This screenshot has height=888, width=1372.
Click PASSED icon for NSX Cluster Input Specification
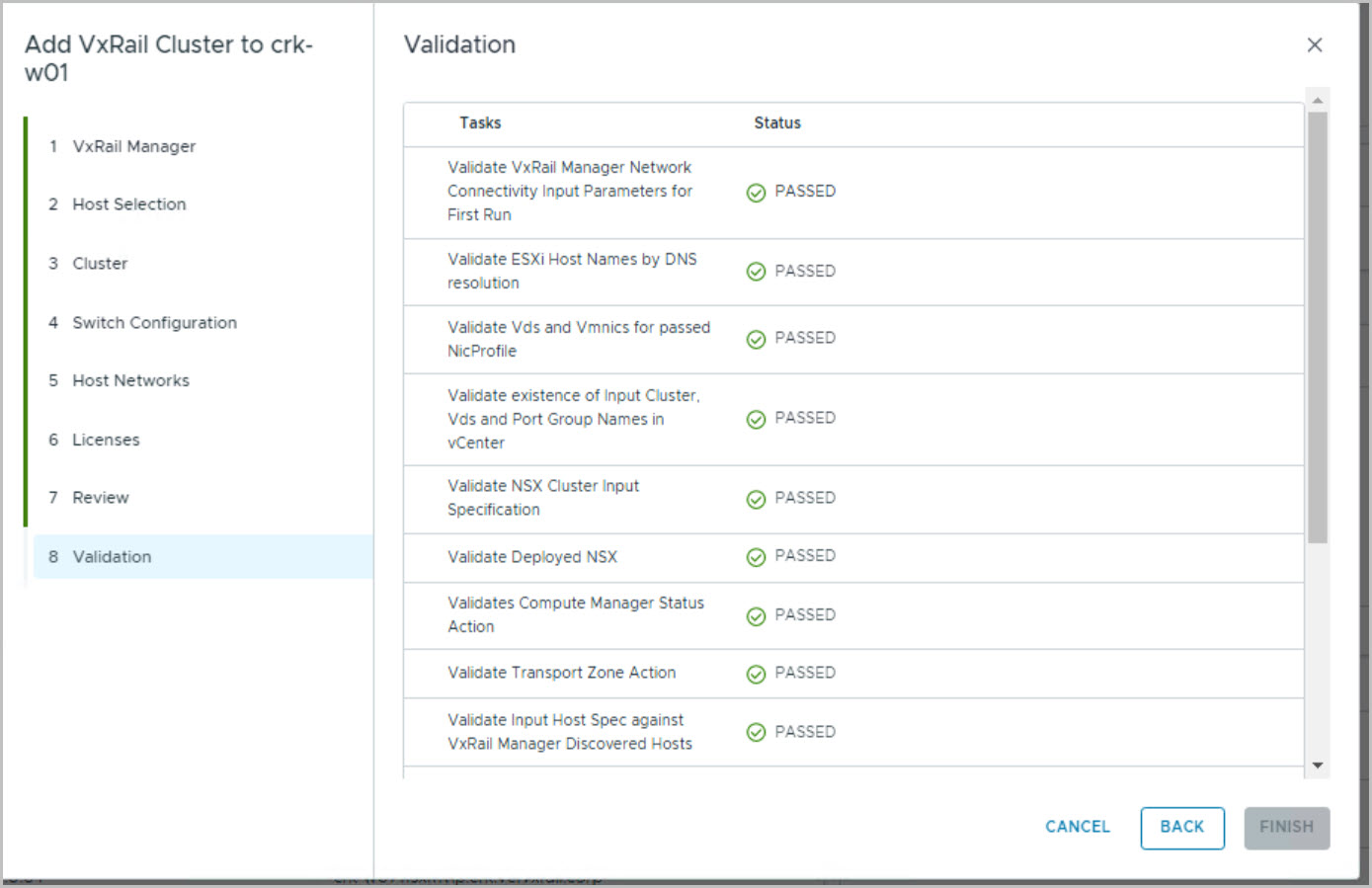point(757,500)
